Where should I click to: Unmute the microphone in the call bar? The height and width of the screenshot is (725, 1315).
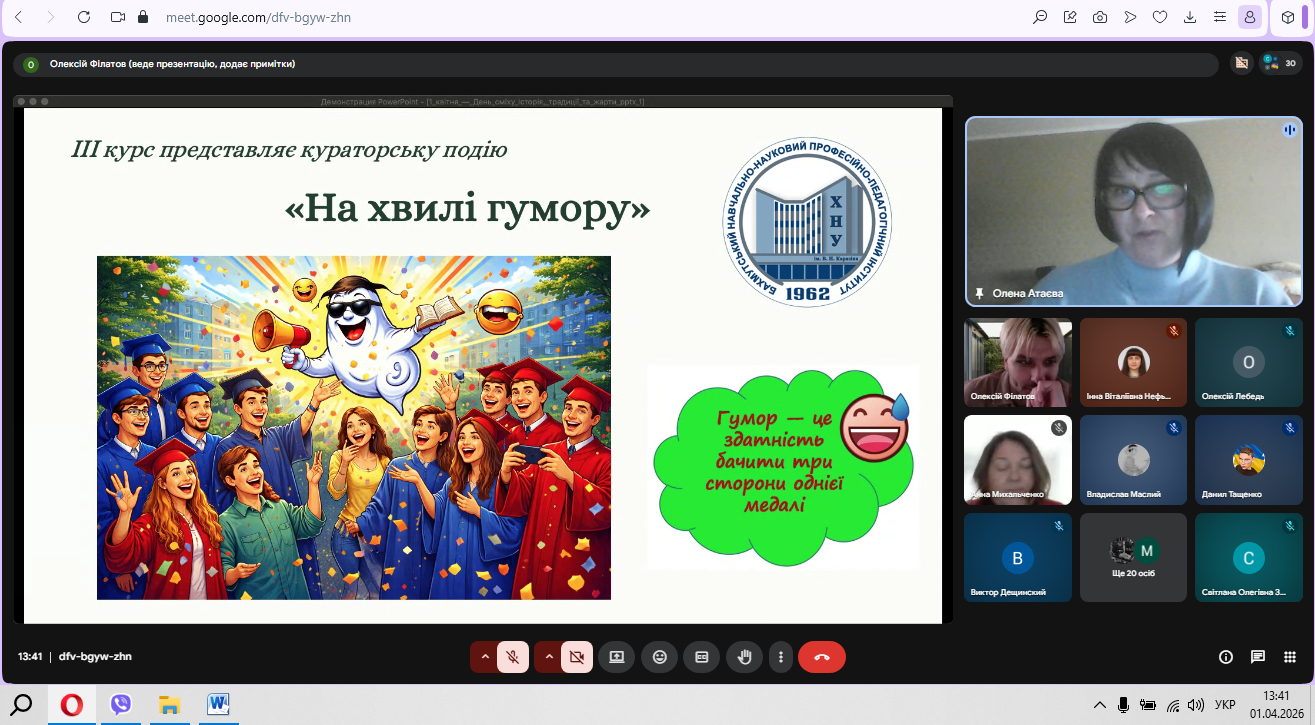tap(513, 657)
